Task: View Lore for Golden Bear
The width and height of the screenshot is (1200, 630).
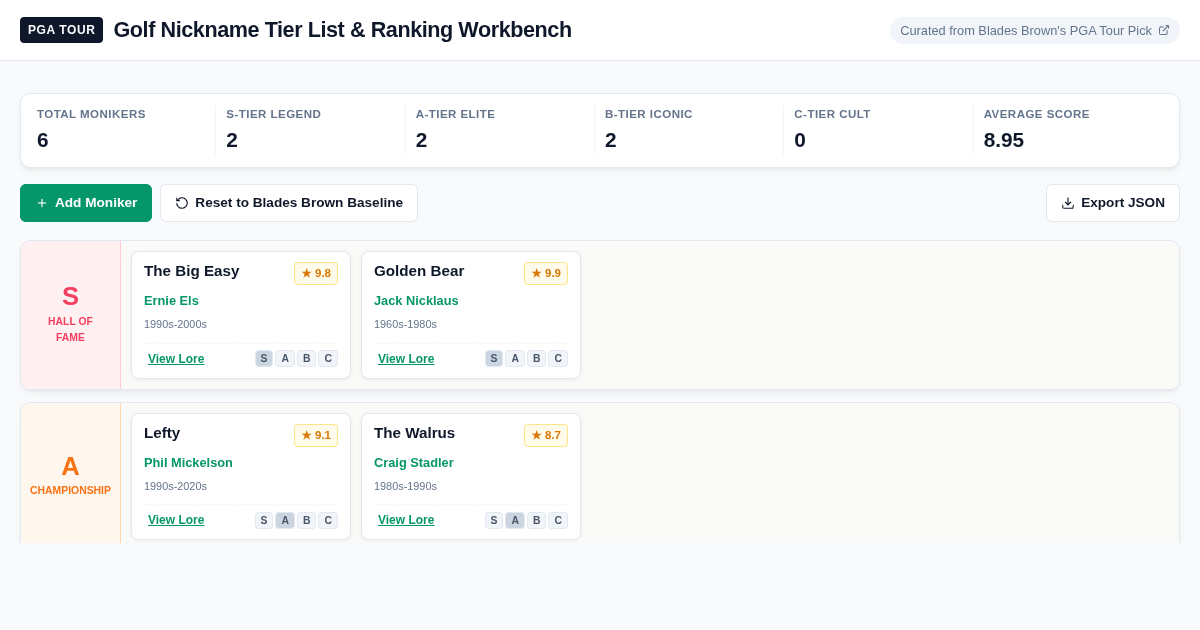Action: (x=406, y=359)
